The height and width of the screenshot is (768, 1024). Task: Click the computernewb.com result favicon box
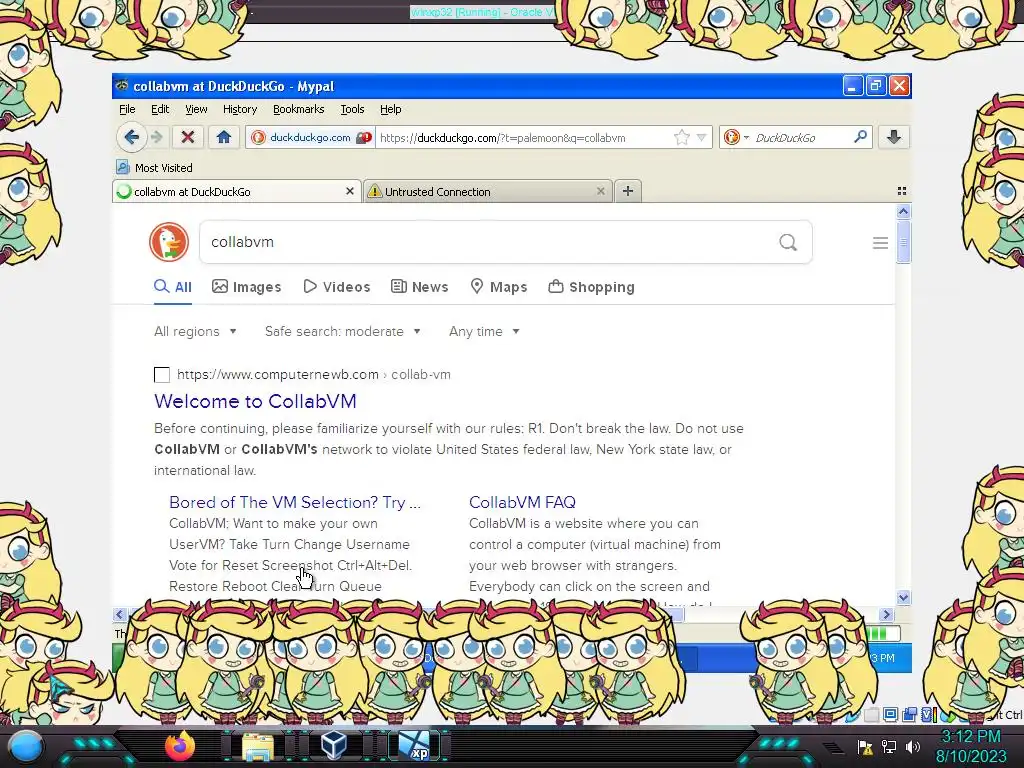pyautogui.click(x=162, y=375)
